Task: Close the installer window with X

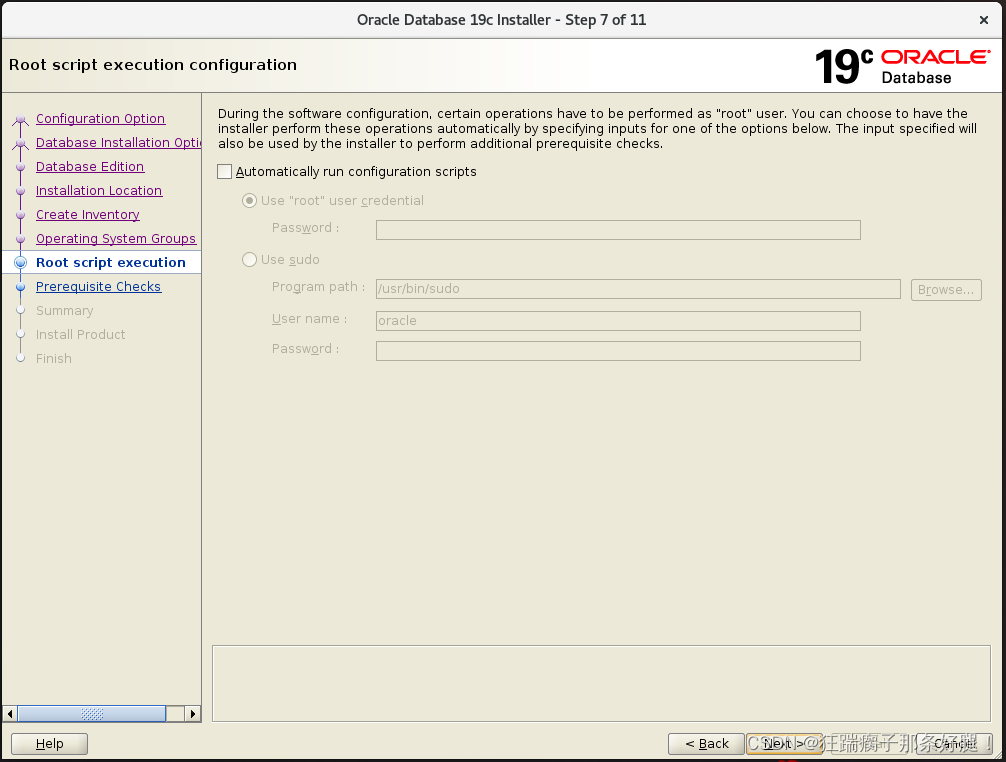Action: 984,21
